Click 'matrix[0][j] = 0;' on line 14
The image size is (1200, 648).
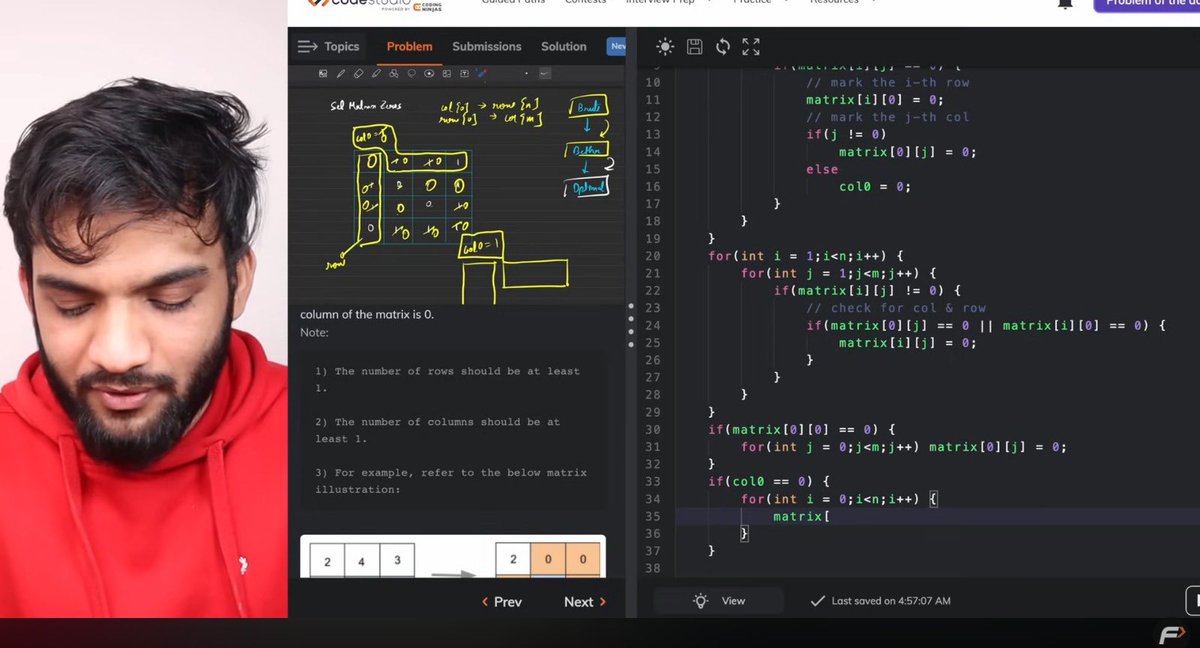(x=907, y=152)
